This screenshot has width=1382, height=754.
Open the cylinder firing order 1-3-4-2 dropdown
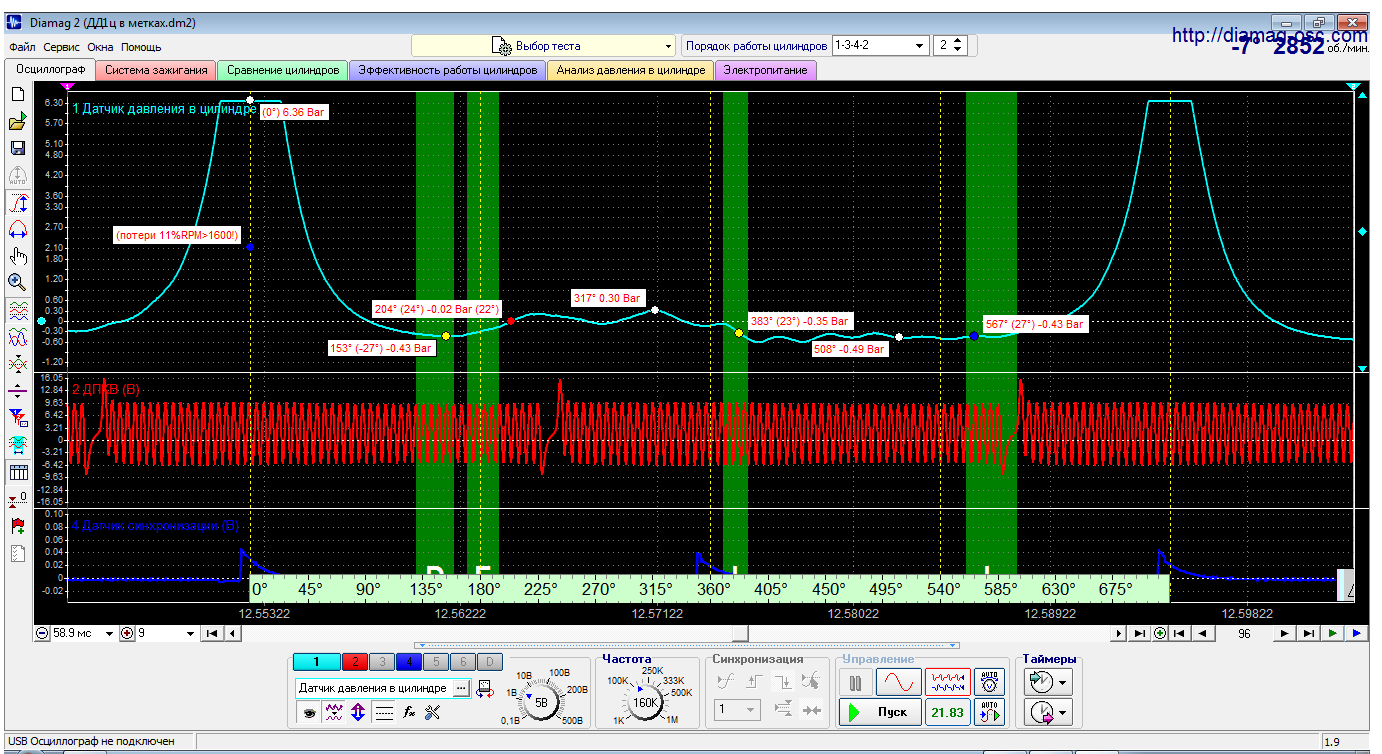pyautogui.click(x=880, y=46)
